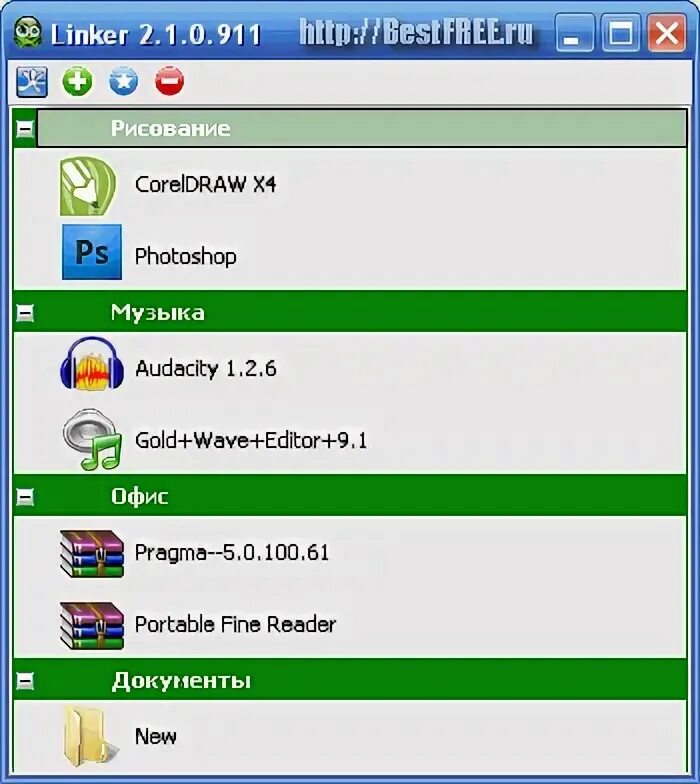Collapse the Музыка group

coord(25,313)
